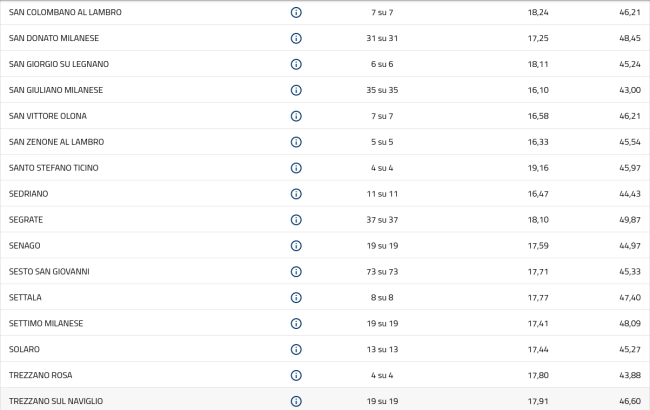Open info icon for Trezzano Rosa
The width and height of the screenshot is (650, 410).
pos(296,376)
